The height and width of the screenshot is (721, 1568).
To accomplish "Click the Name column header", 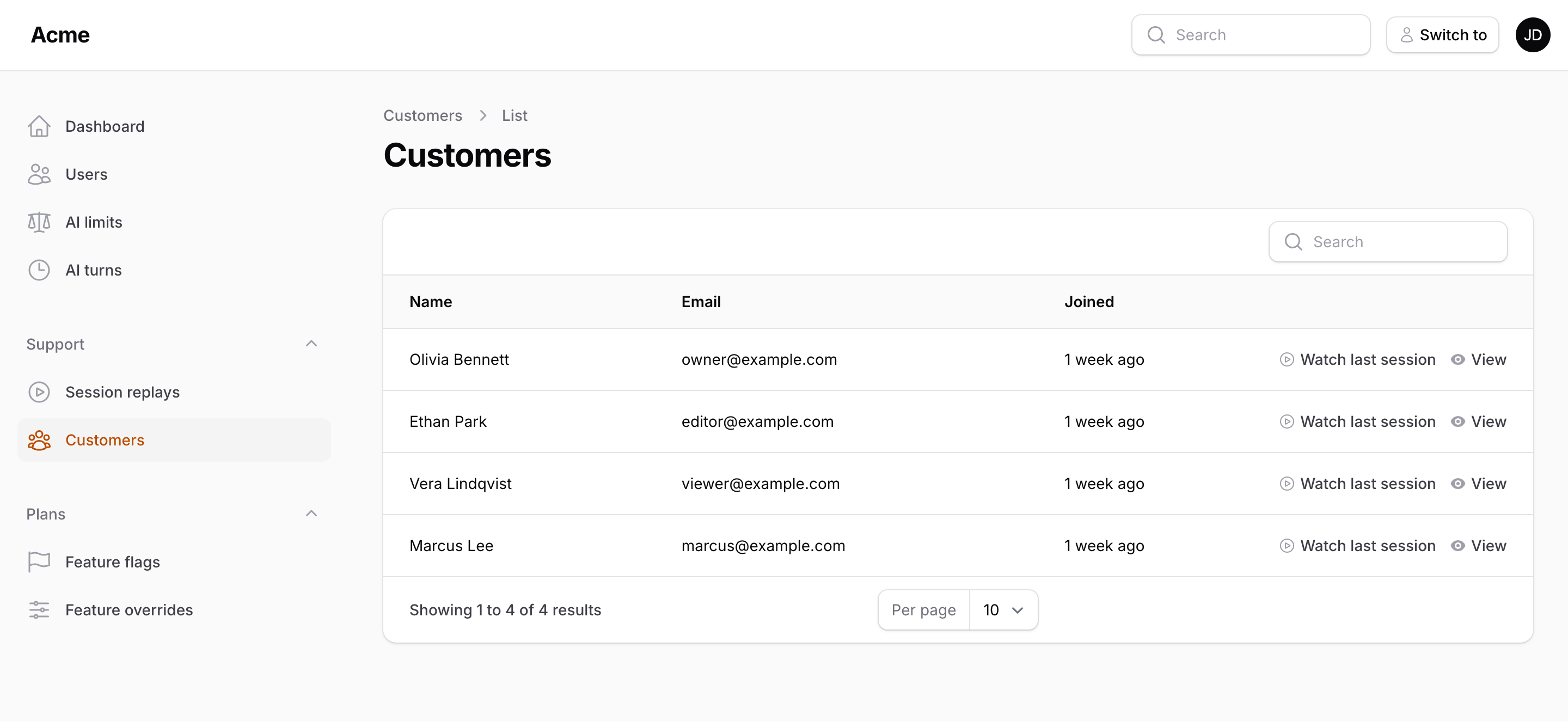I will pyautogui.click(x=430, y=302).
